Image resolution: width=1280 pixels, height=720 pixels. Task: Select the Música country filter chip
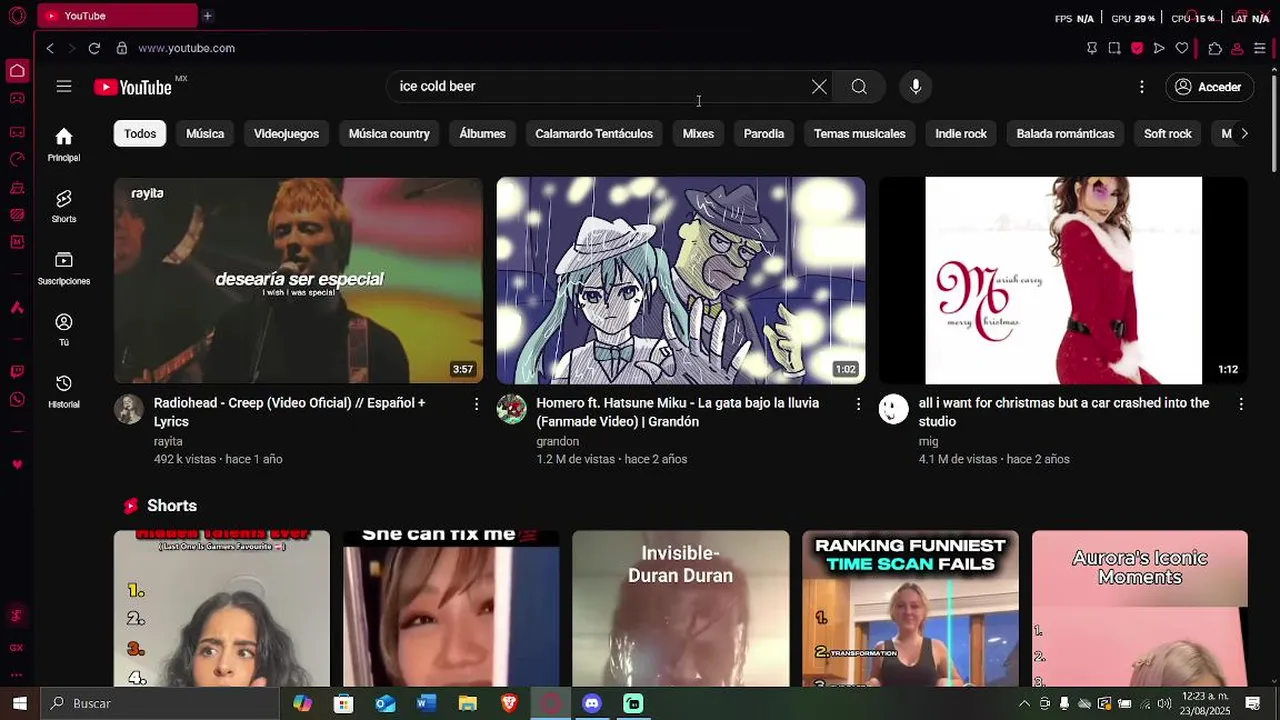pyautogui.click(x=389, y=134)
